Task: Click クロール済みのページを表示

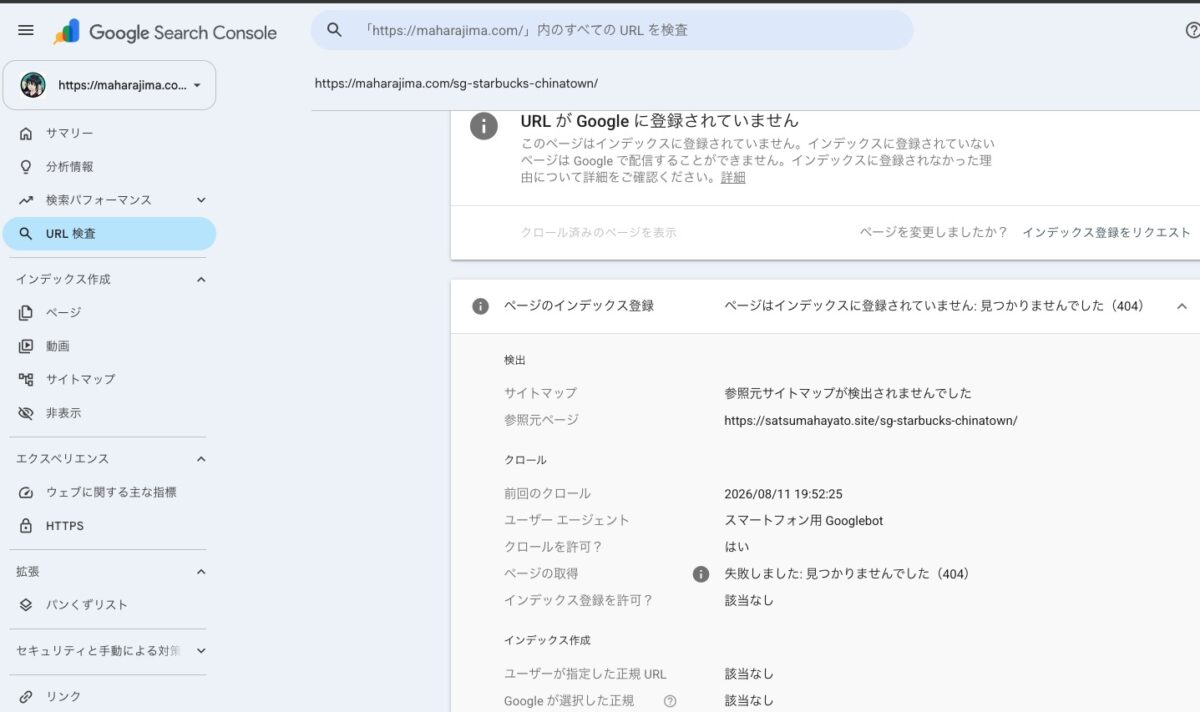Action: pos(598,232)
